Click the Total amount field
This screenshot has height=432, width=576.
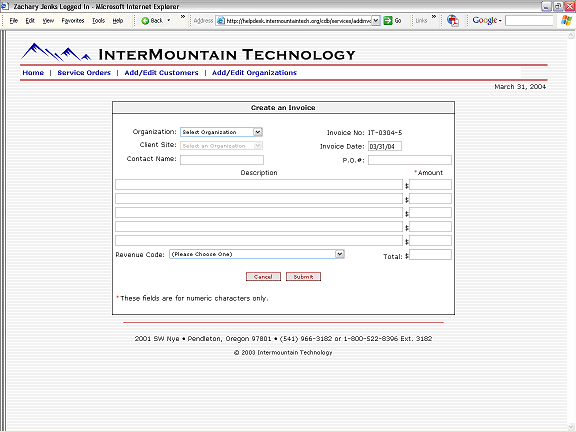431,255
